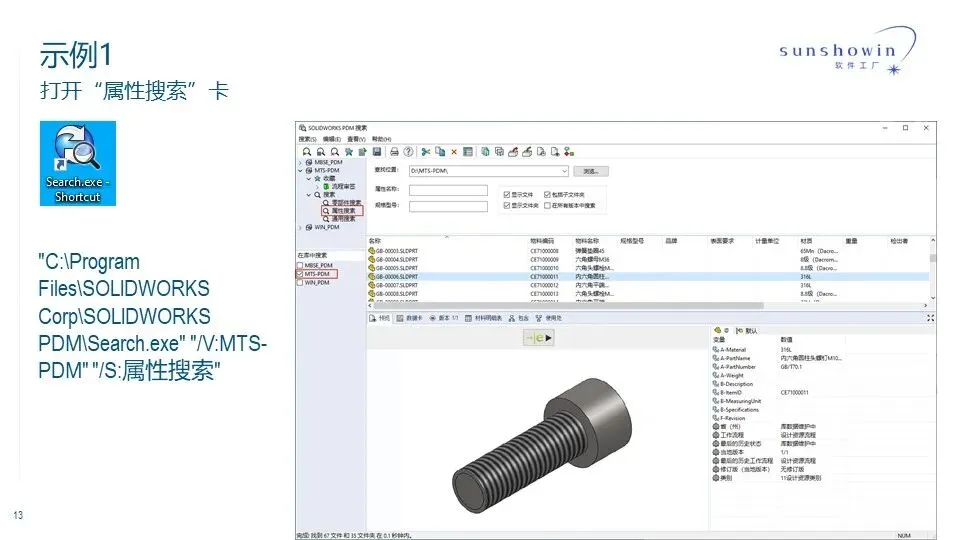960x540 pixels.
Task: Expand the 流程审签 tree node
Action: pos(317,186)
